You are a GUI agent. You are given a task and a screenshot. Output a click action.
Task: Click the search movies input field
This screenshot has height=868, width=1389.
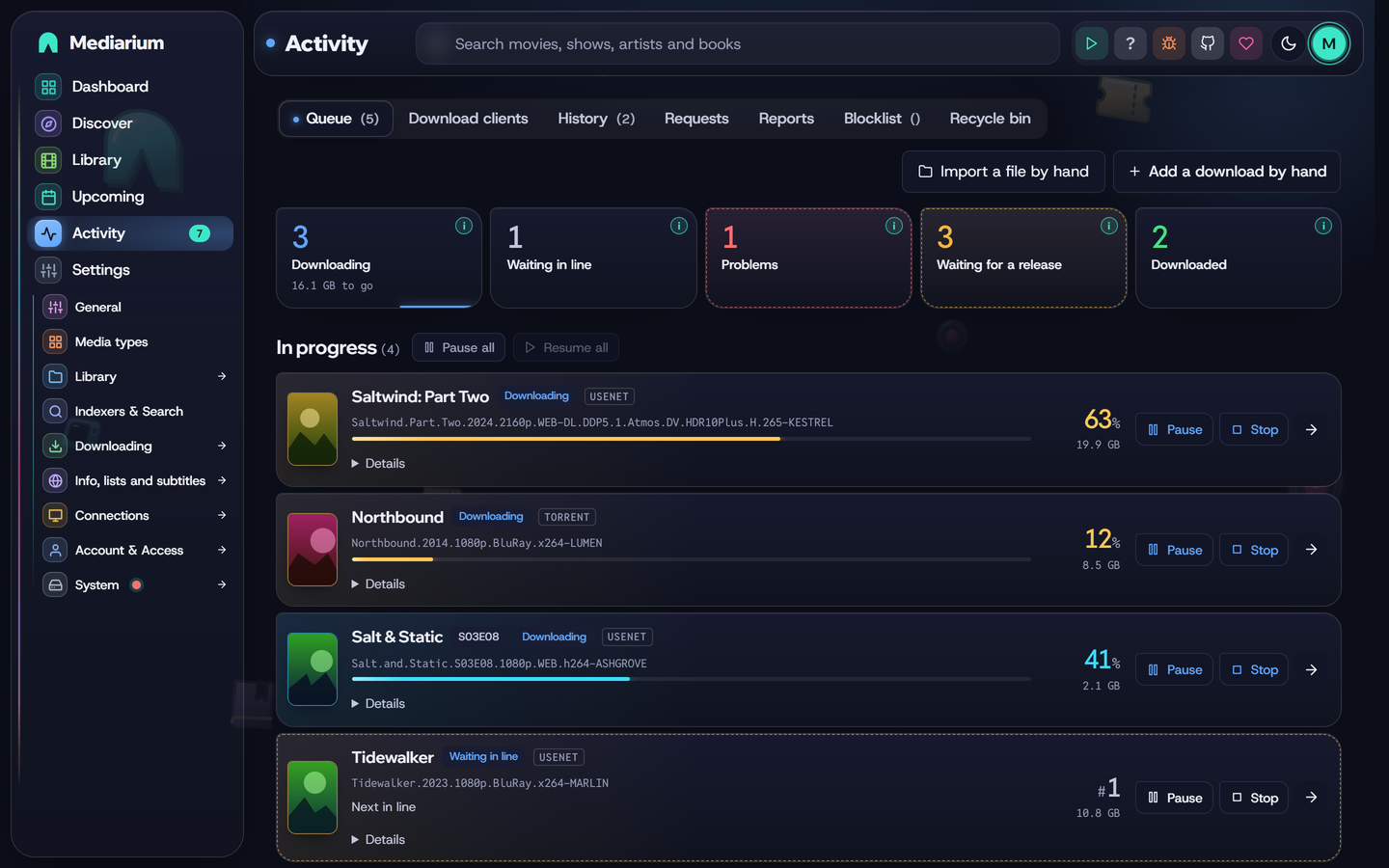coord(738,44)
